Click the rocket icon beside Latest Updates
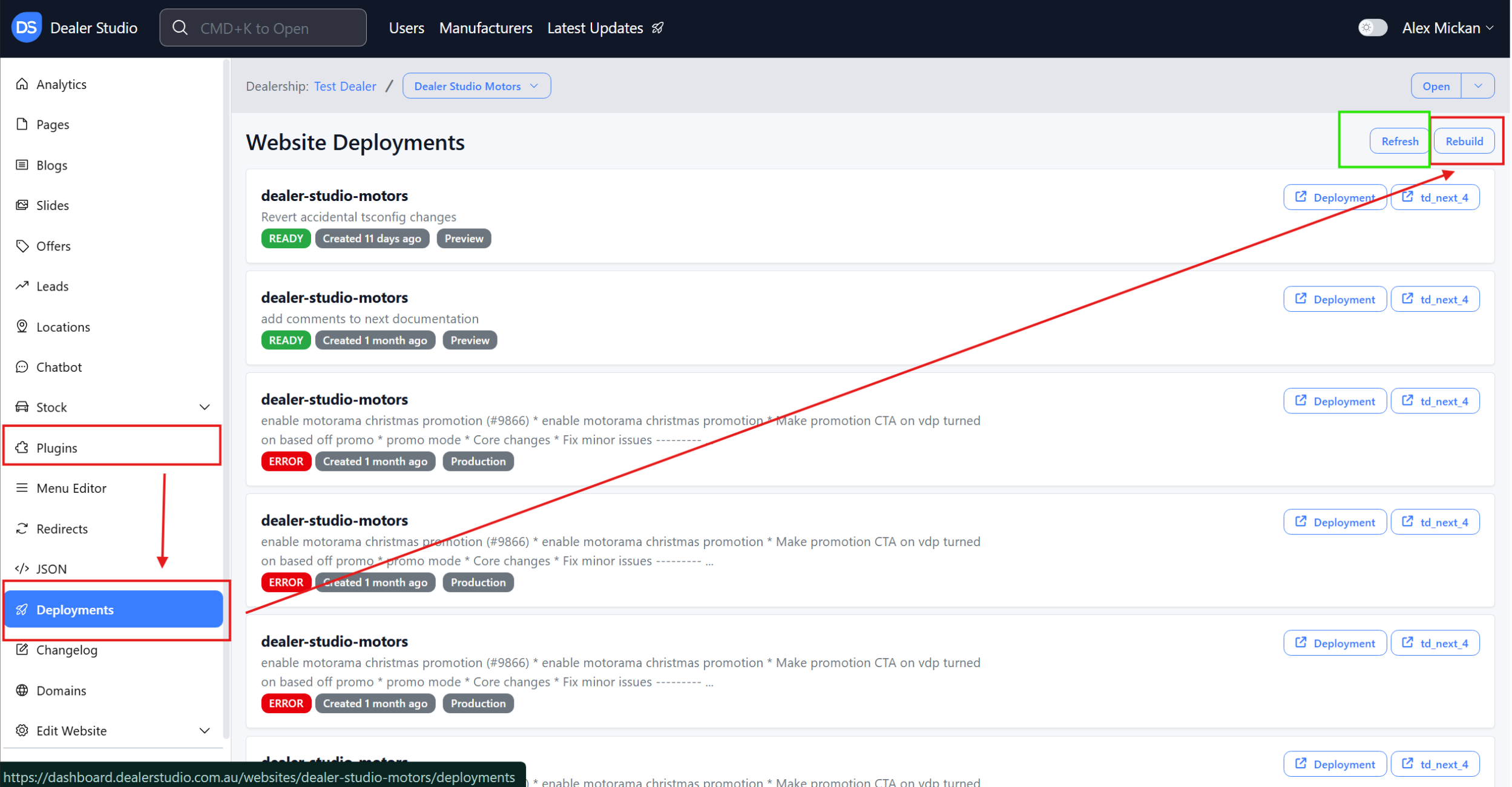This screenshot has height=787, width=1512. (658, 28)
